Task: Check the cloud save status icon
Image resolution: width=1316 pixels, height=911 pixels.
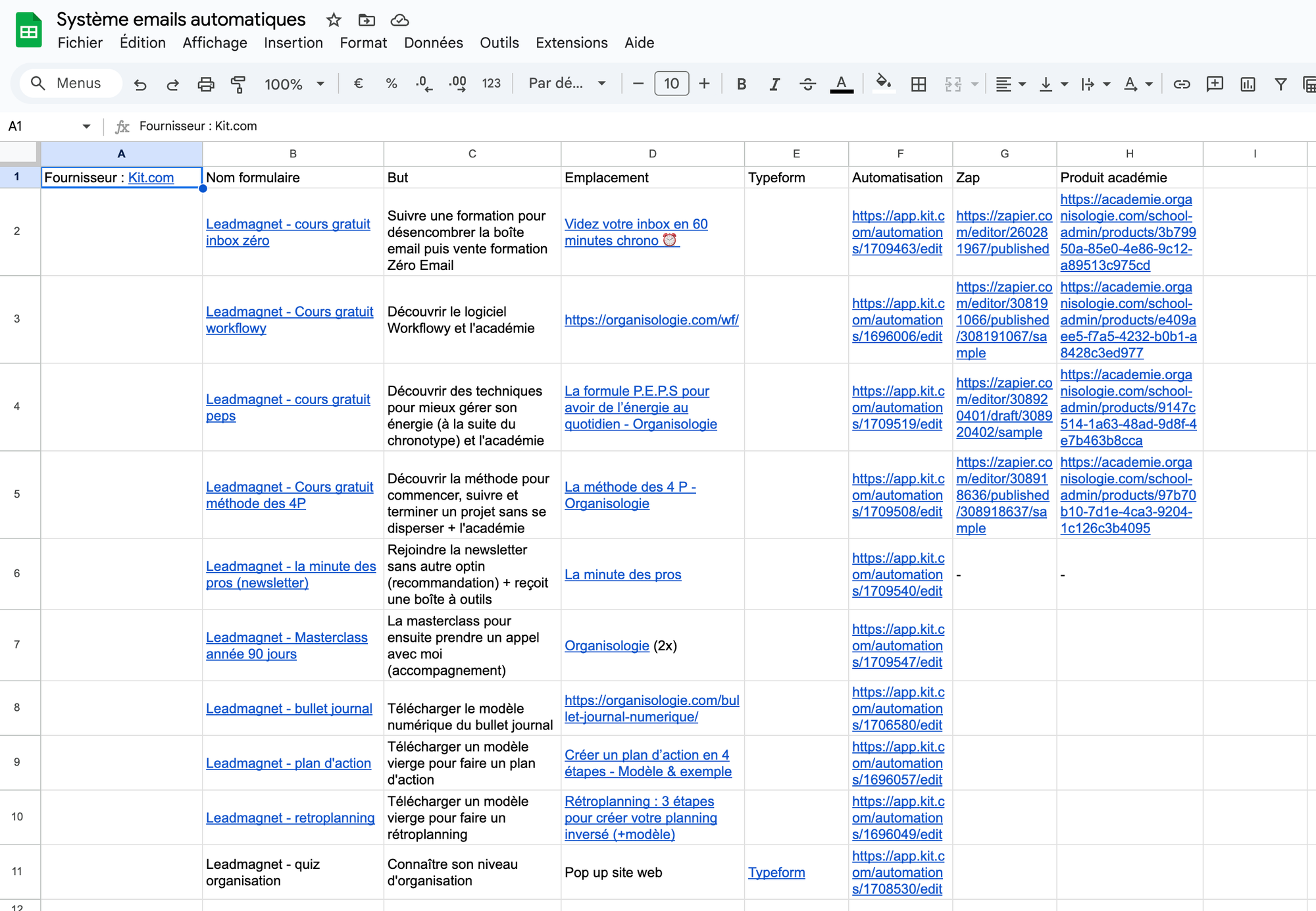Action: pyautogui.click(x=399, y=20)
